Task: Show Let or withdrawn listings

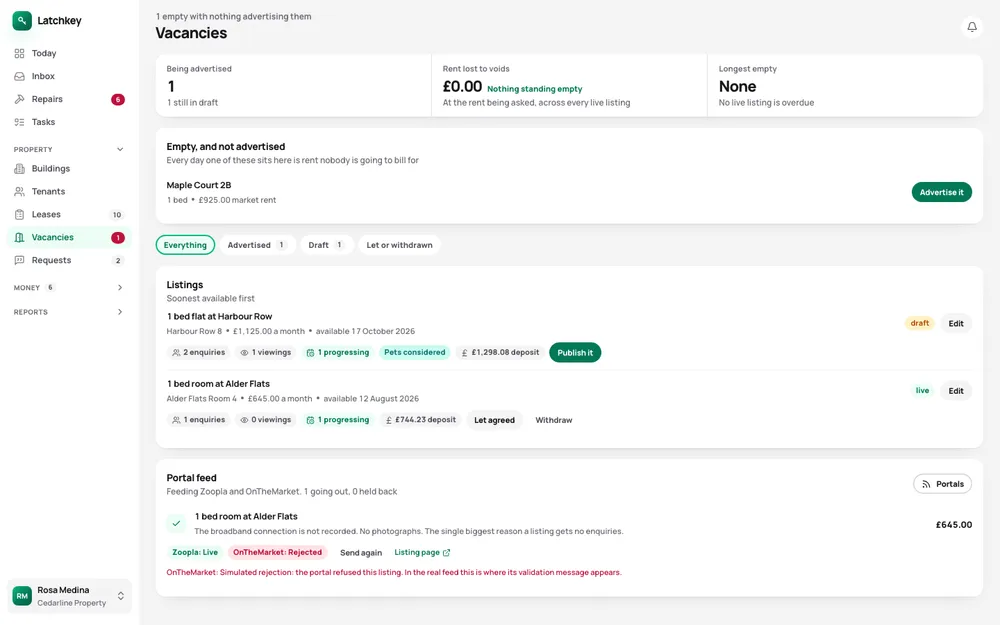Action: click(x=399, y=246)
